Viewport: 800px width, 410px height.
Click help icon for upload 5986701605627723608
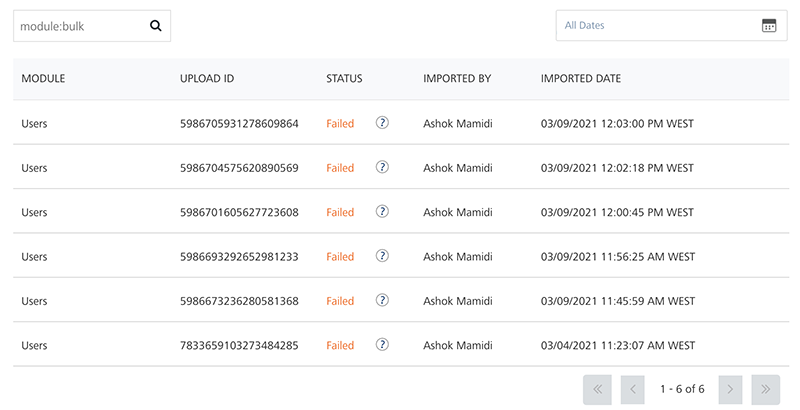pos(382,212)
